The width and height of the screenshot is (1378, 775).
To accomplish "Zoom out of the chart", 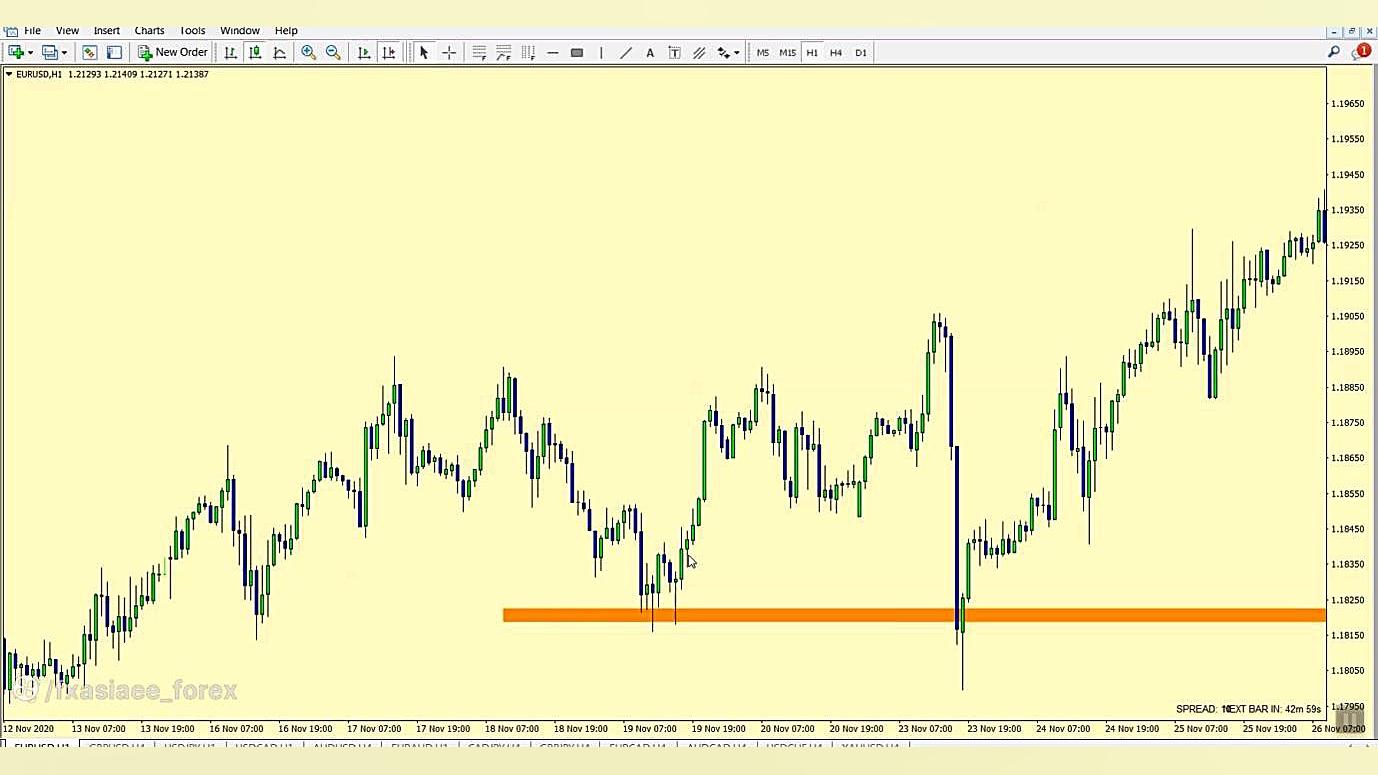I will 333,52.
